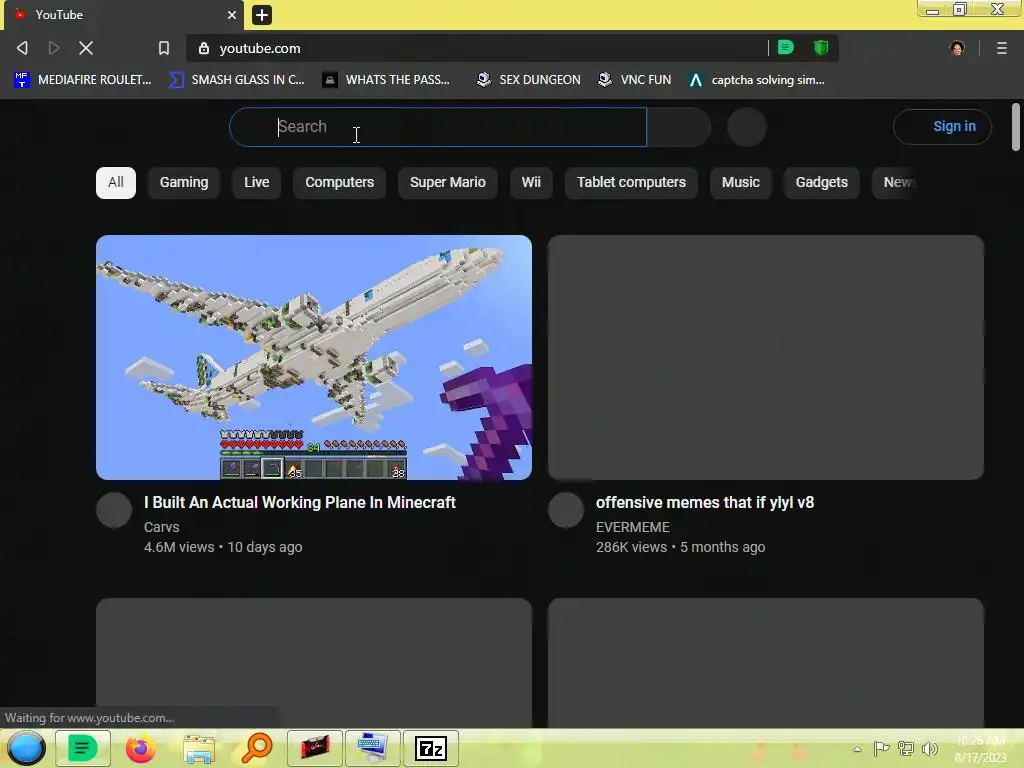Select the YouTube browser tab
The image size is (1024, 768).
pyautogui.click(x=124, y=15)
